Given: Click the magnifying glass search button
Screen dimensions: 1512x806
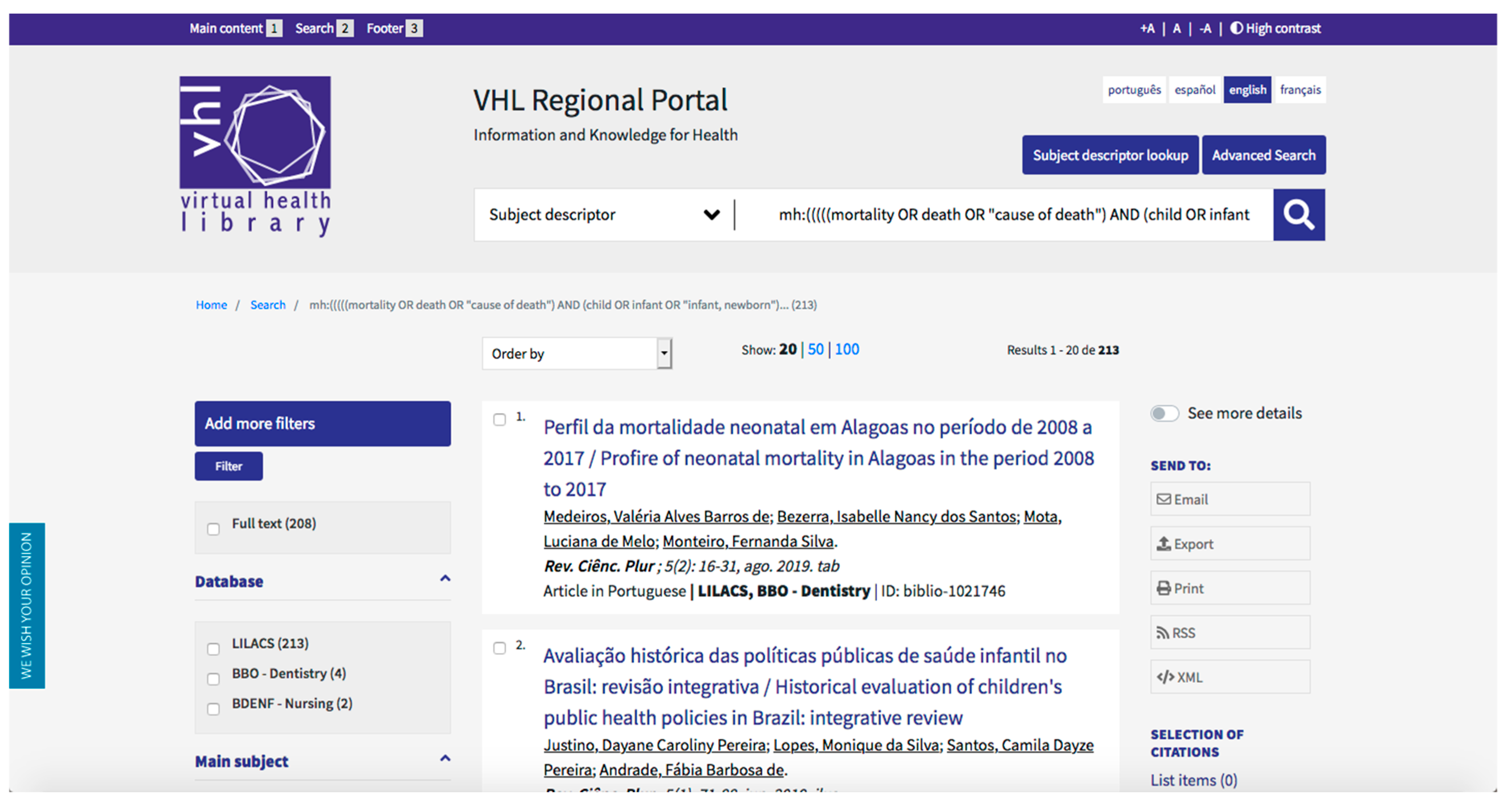Looking at the screenshot, I should (1298, 215).
